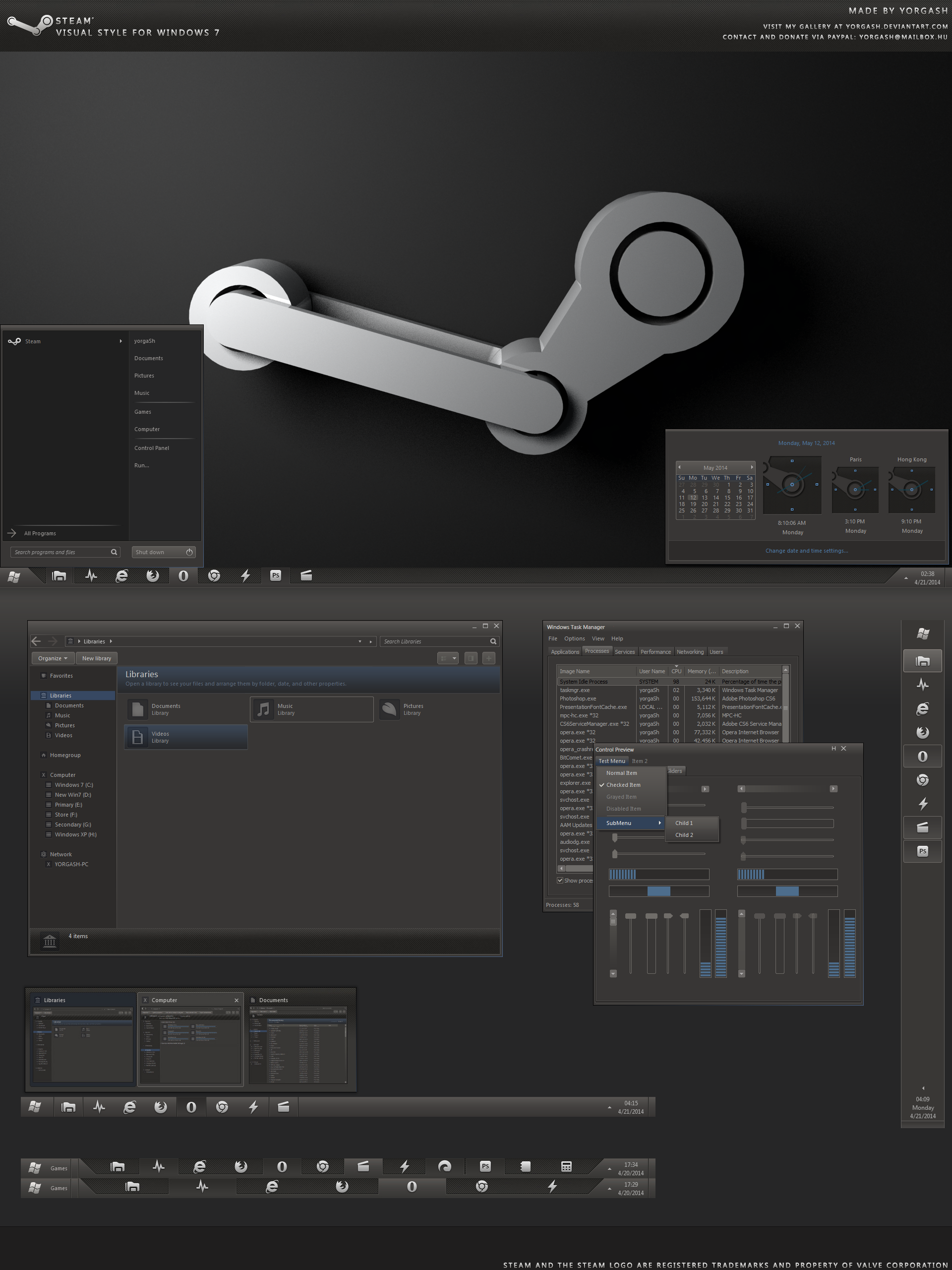Open view options dropdown arrow in explorer
The width and height of the screenshot is (952, 1270).
pos(455,658)
